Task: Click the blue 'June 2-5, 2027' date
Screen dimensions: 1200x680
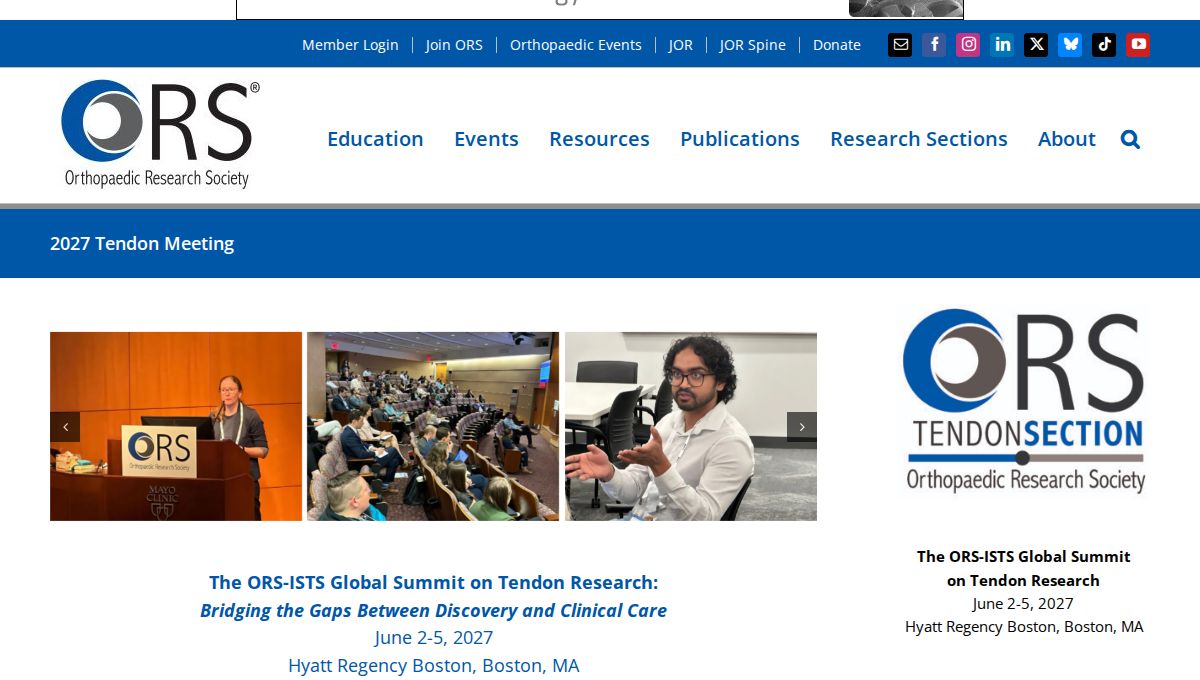Action: 433,637
